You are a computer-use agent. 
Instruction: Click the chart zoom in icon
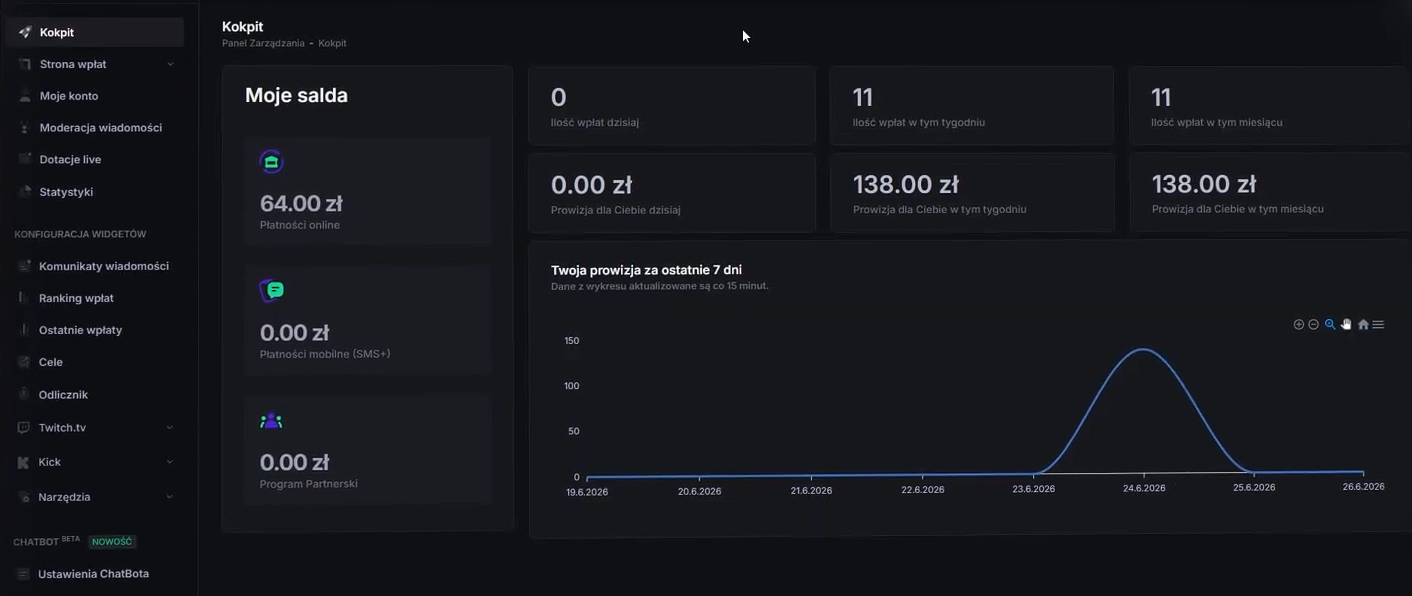(1298, 325)
